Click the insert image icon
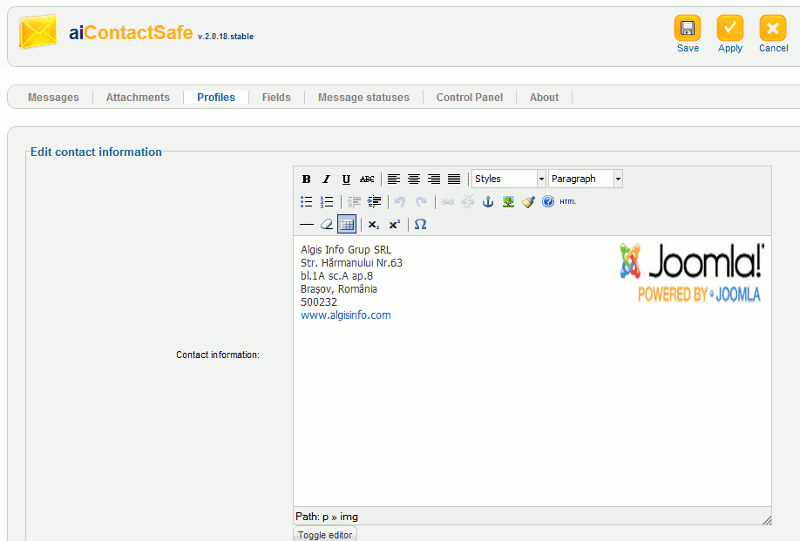The image size is (800, 541). click(508, 202)
